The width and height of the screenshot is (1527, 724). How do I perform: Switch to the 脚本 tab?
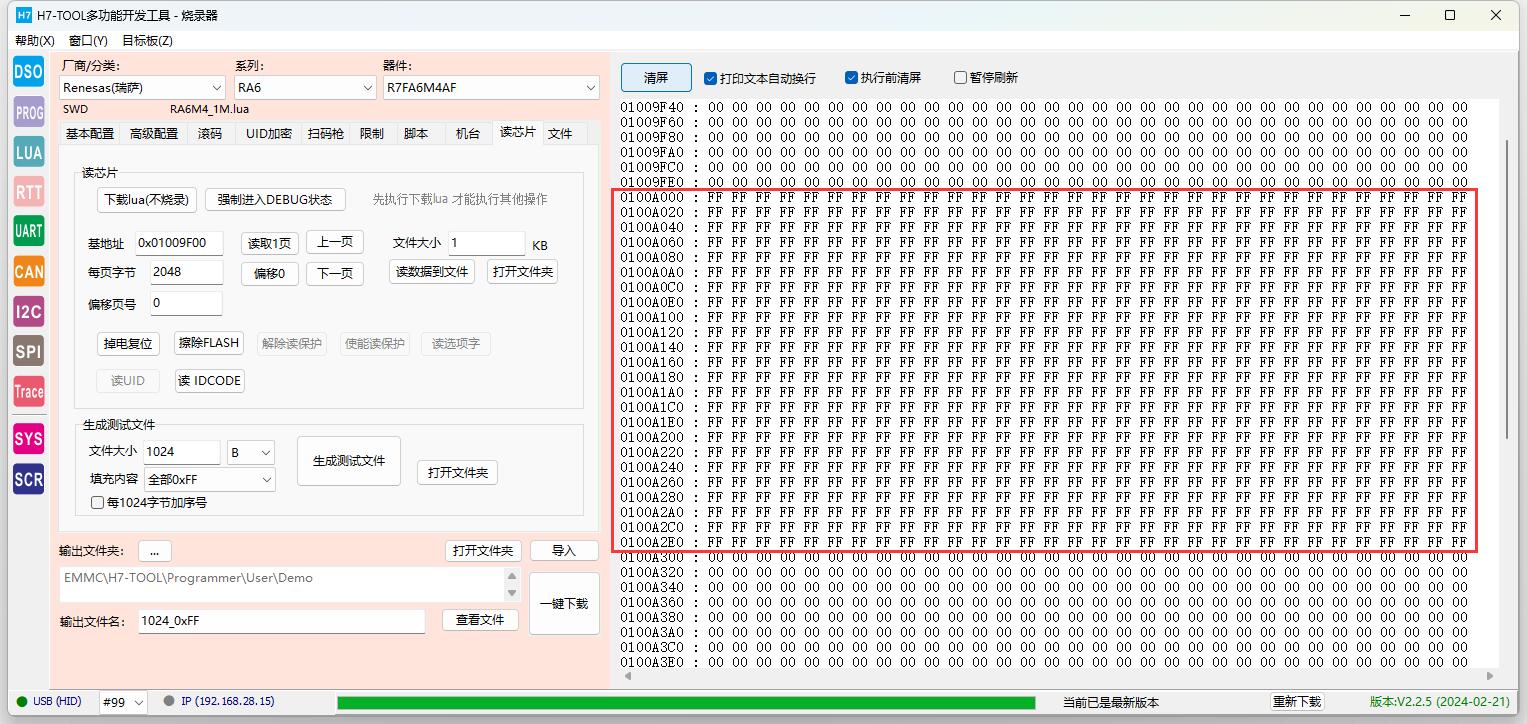pos(416,133)
